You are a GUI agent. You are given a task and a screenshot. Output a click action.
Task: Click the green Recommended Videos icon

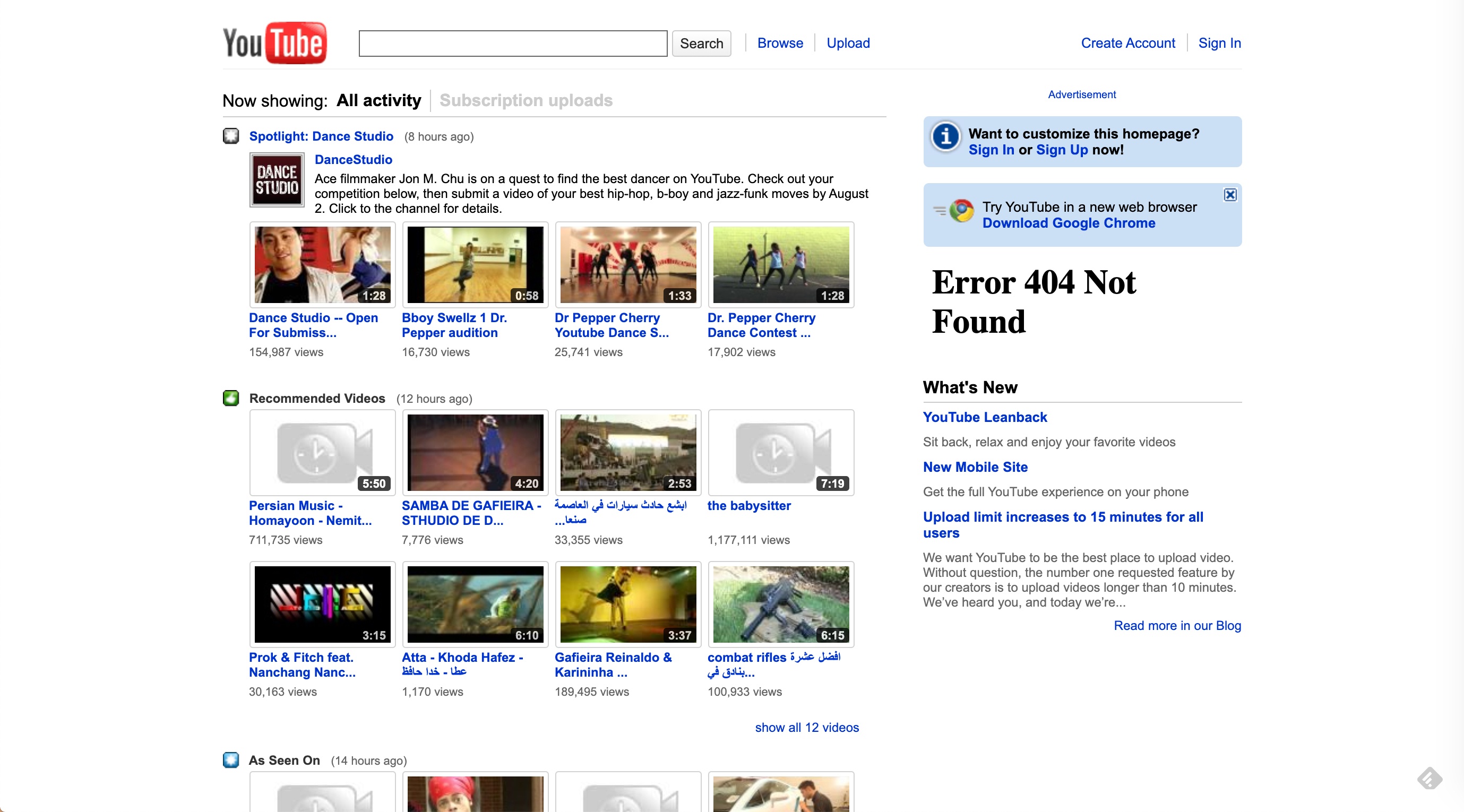[231, 399]
